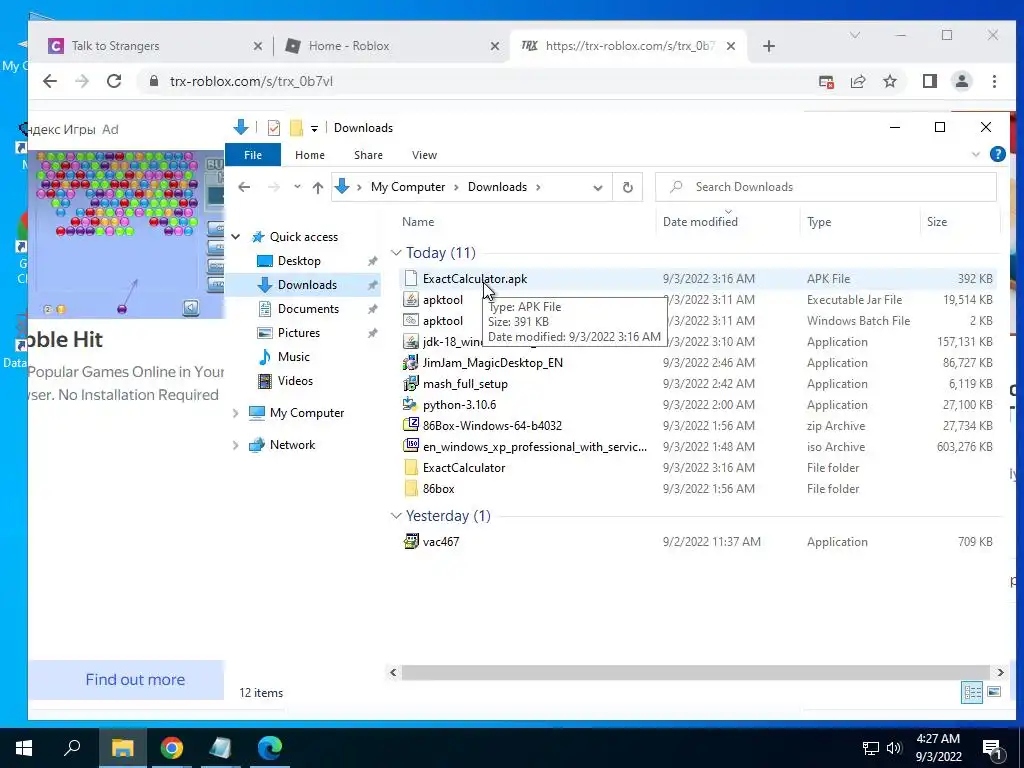Go back in Explorer navigation
Screen dimensions: 1024x768
click(244, 187)
